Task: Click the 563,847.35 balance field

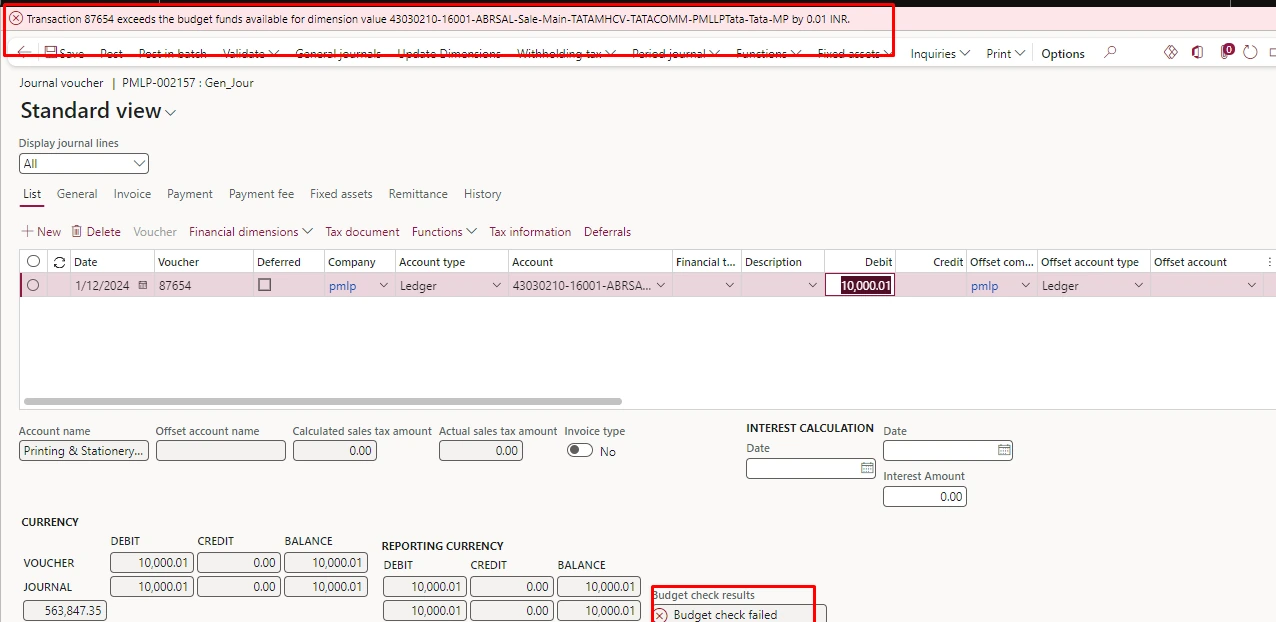Action: [x=65, y=610]
